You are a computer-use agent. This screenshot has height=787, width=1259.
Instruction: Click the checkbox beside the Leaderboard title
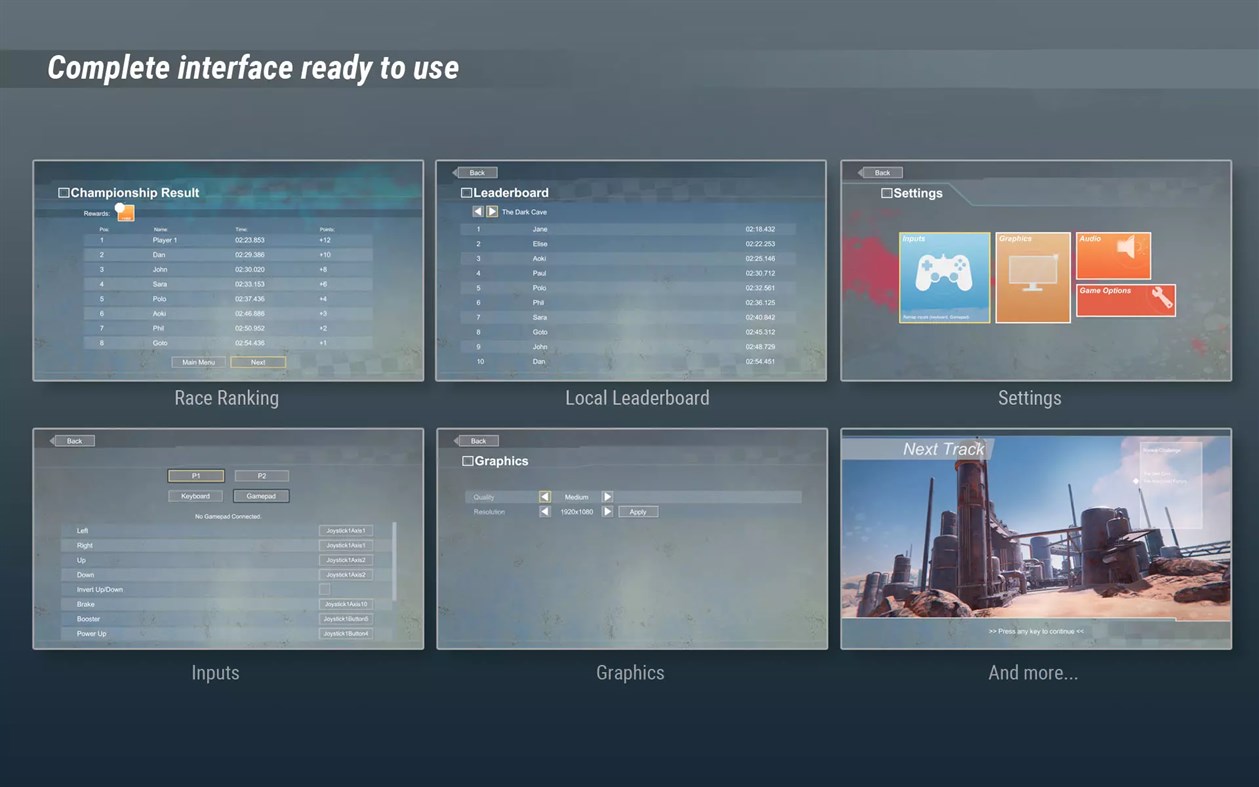point(467,193)
